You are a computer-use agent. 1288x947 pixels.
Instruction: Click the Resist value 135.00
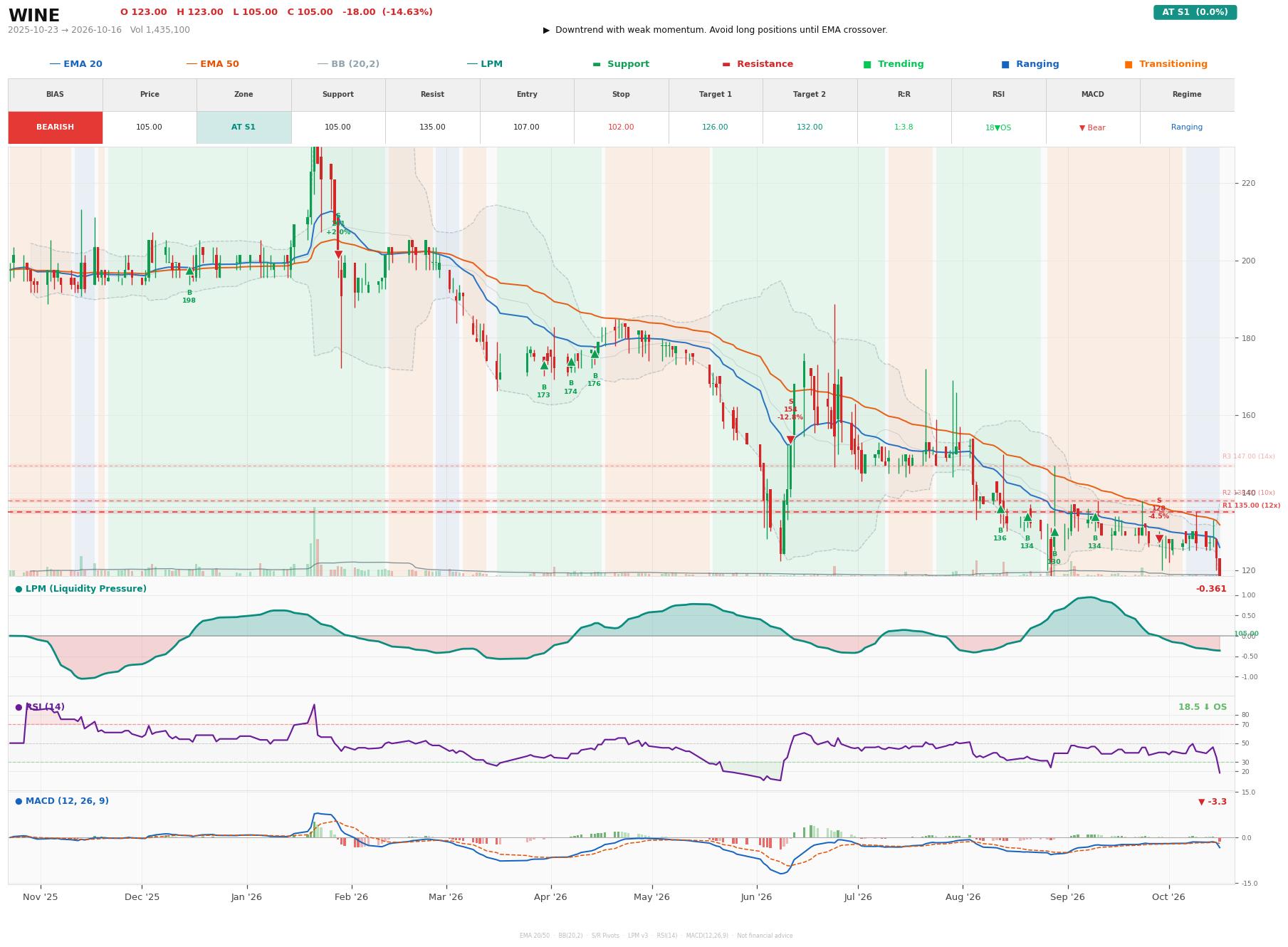click(x=432, y=127)
